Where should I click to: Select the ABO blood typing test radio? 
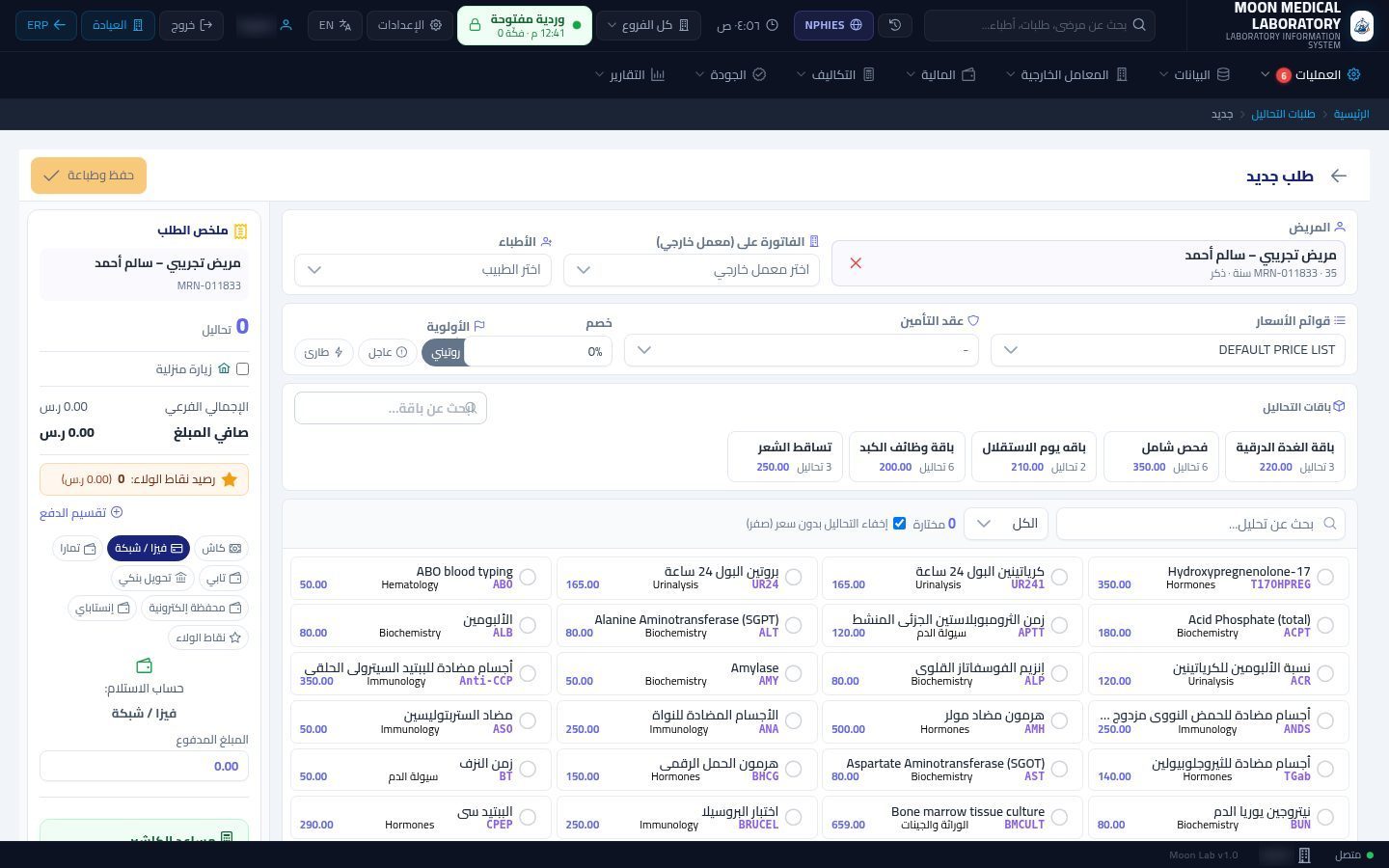coord(528,577)
